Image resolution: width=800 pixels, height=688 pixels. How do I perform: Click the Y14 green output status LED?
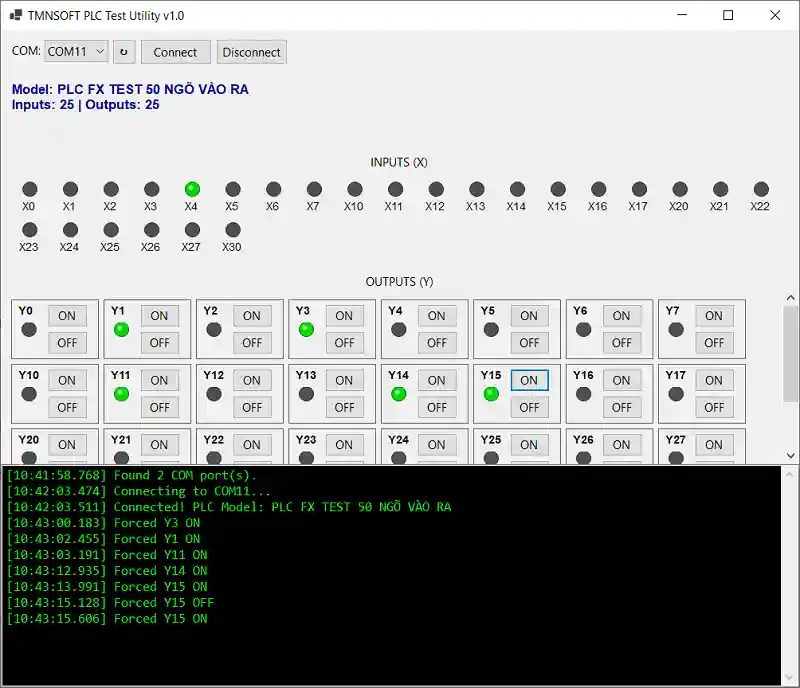(398, 394)
